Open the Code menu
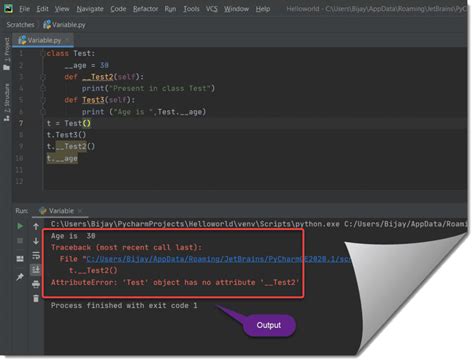 118,9
